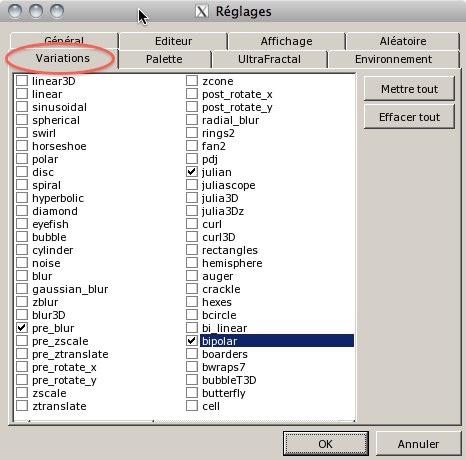Turn on the gaussian_blur checkbox
The image size is (466, 460).
pyautogui.click(x=22, y=289)
